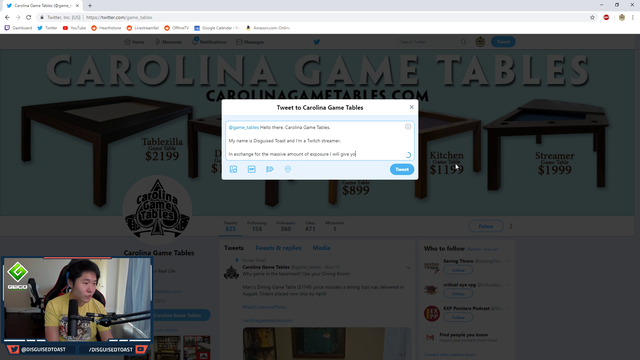Open the #RealCustomerPhoto hashtag
The image size is (640, 360).
264,307
